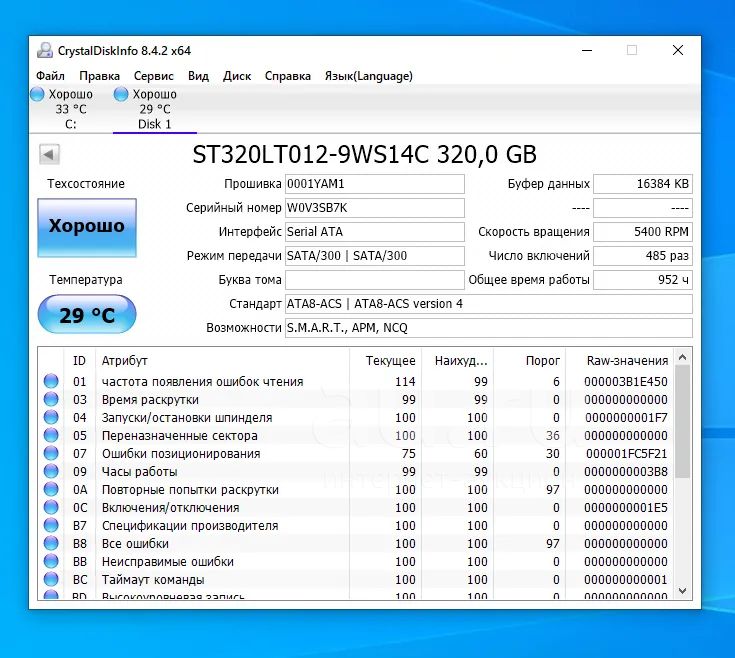The width and height of the screenshot is (735, 658).
Task: Click status orb of Неисправимые ошибки row
Action: pos(51,561)
